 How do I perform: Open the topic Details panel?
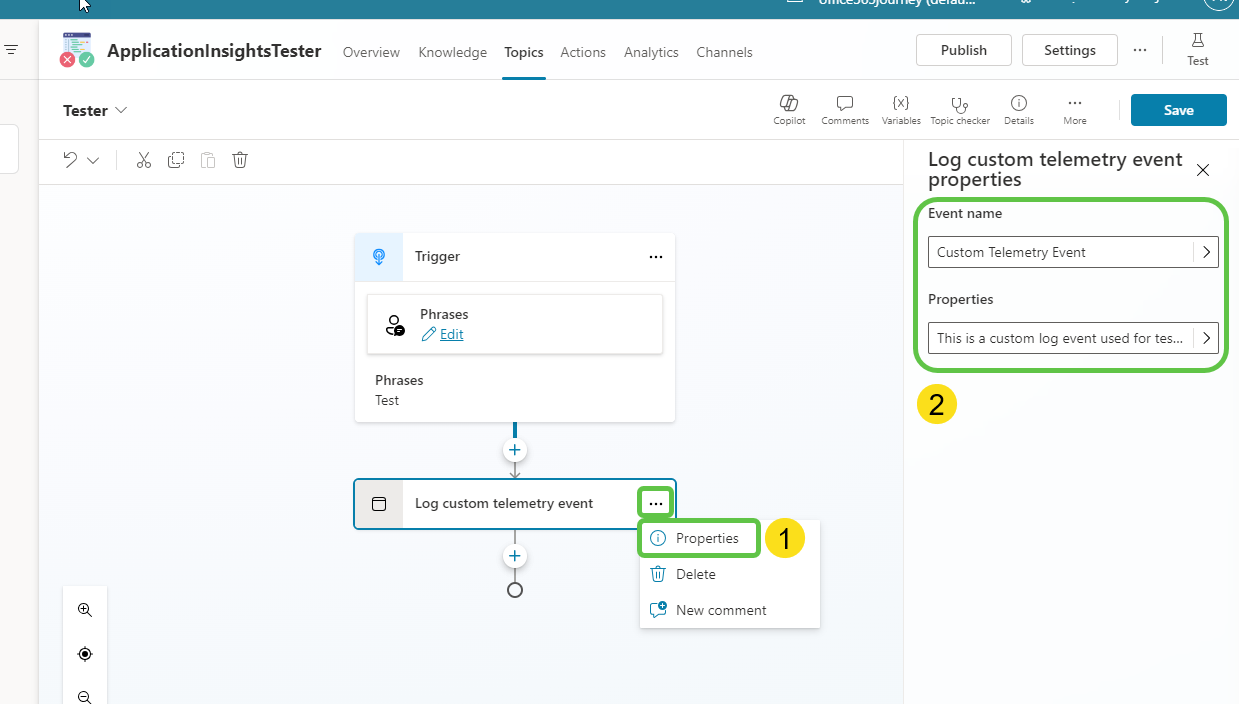[x=1018, y=108]
